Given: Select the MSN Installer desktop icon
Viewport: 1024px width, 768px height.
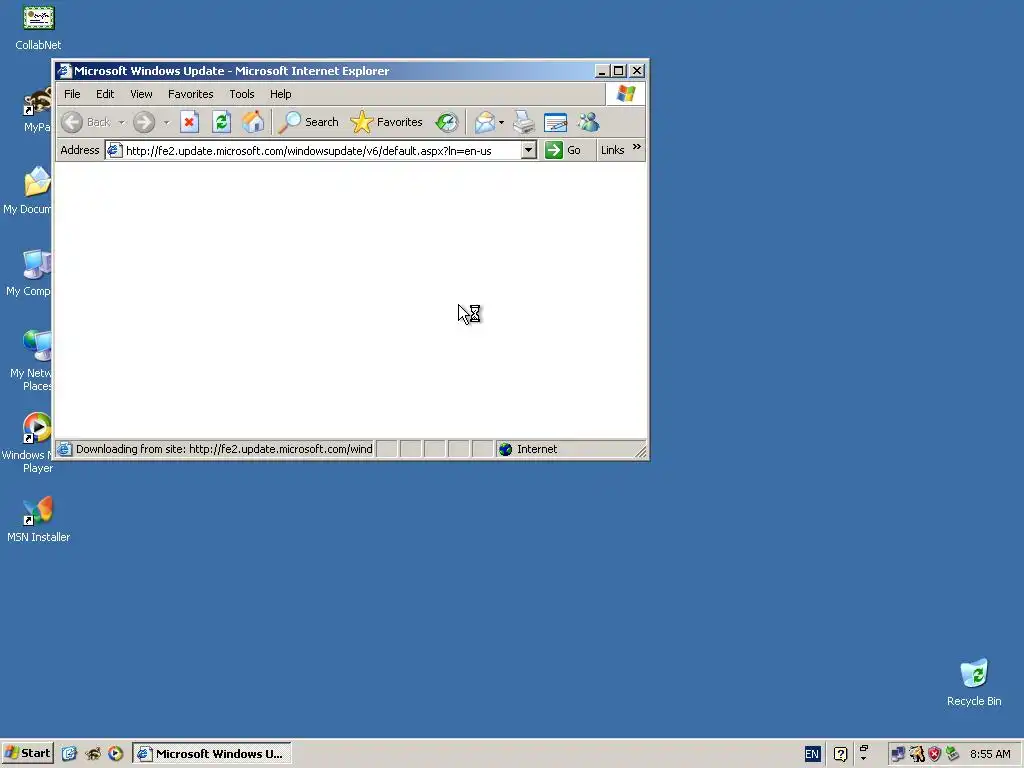Looking at the screenshot, I should (x=39, y=519).
